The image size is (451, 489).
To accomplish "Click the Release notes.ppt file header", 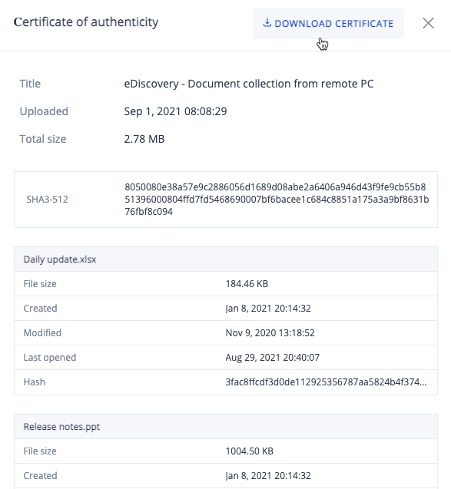I will coord(226,427).
